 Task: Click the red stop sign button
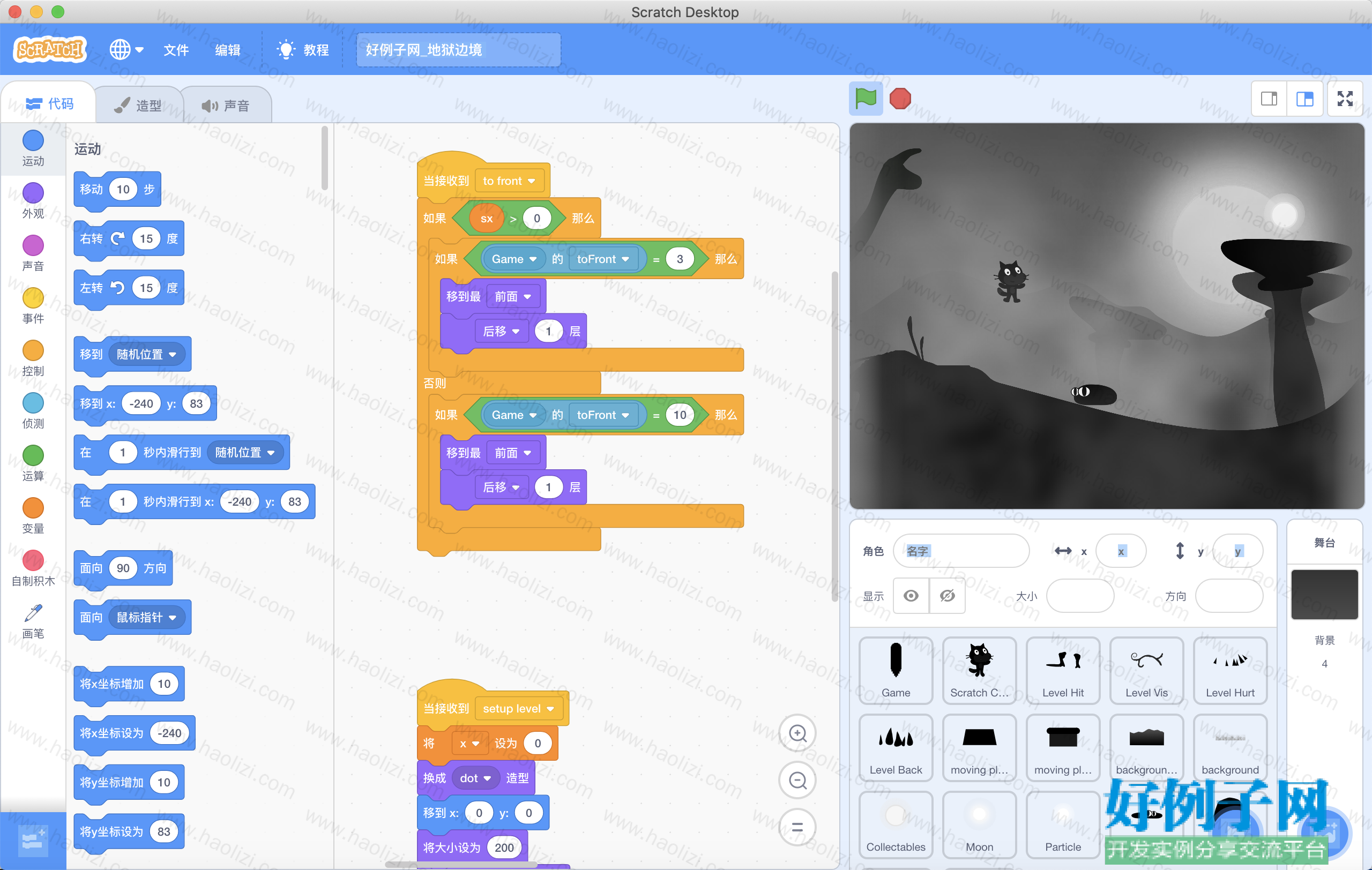[x=900, y=99]
